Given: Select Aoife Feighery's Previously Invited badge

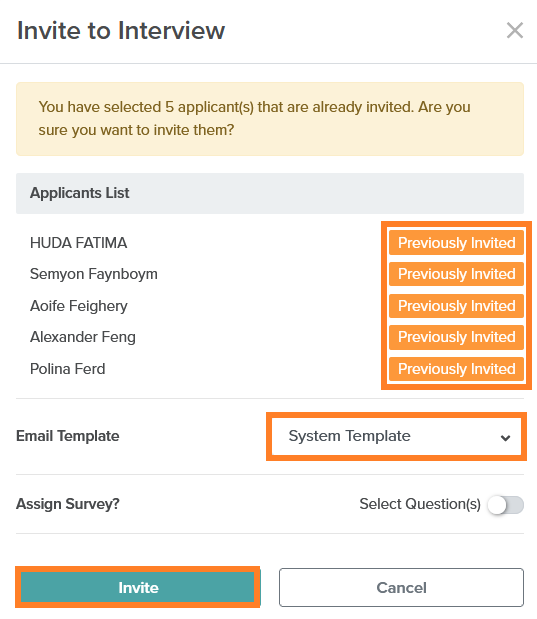Looking at the screenshot, I should [456, 306].
